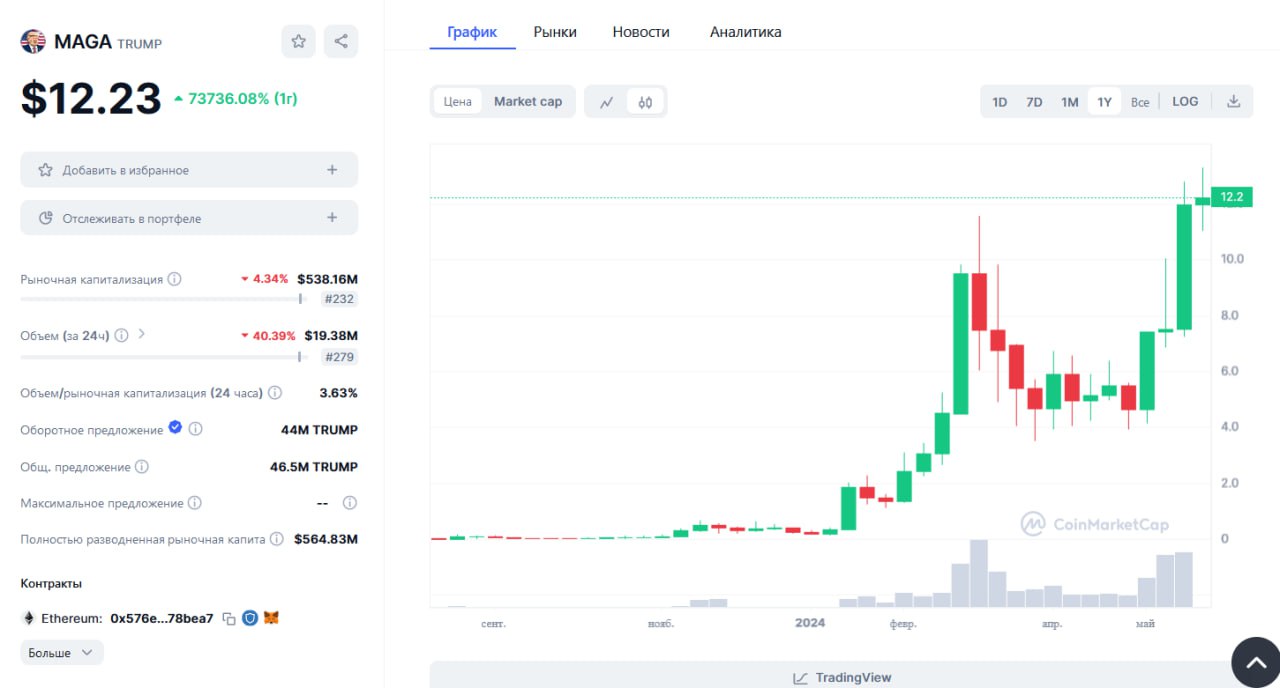Click the tallest volume bar
The width and height of the screenshot is (1280, 688).
click(979, 573)
